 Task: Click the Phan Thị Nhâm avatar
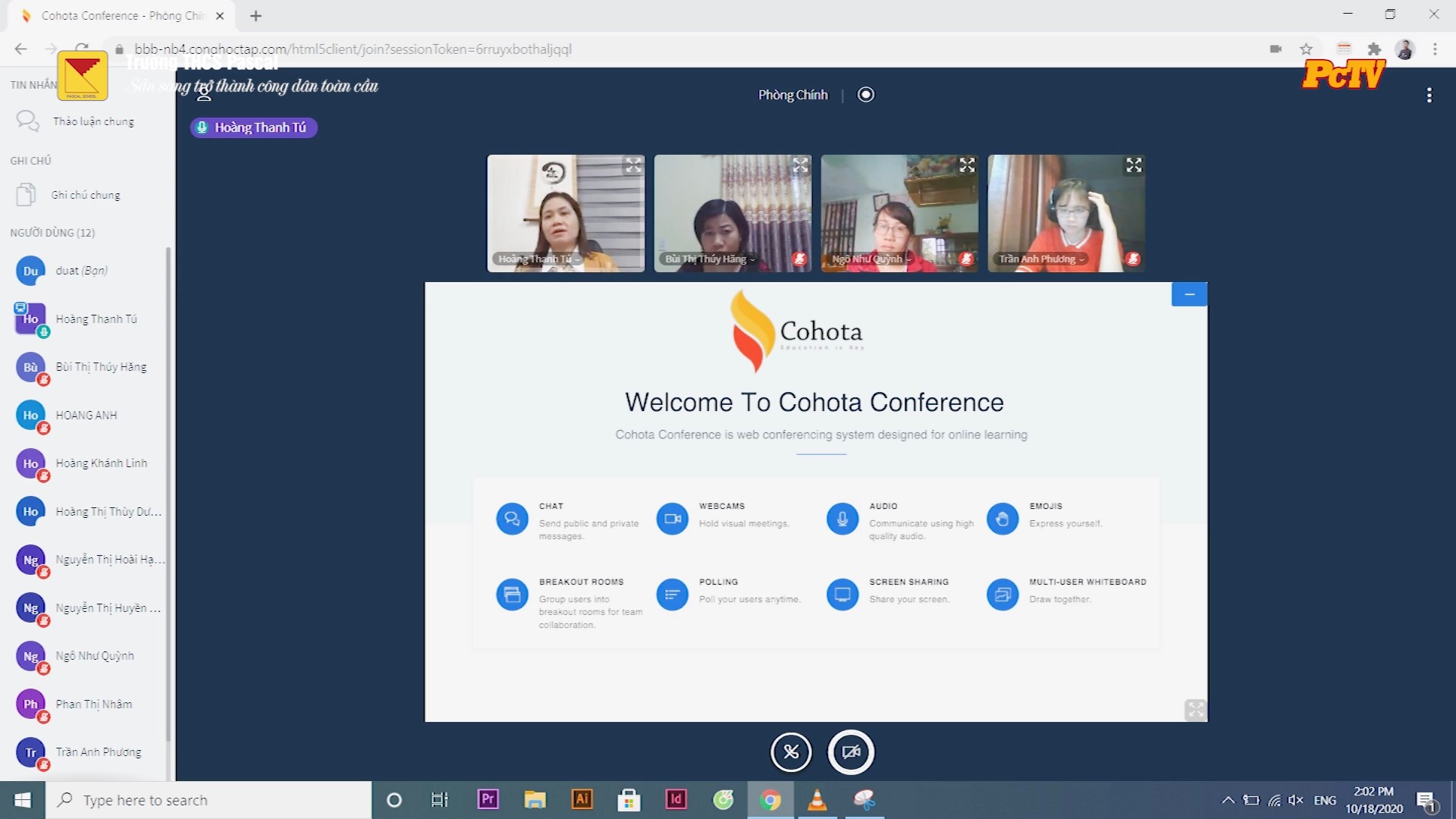click(30, 704)
